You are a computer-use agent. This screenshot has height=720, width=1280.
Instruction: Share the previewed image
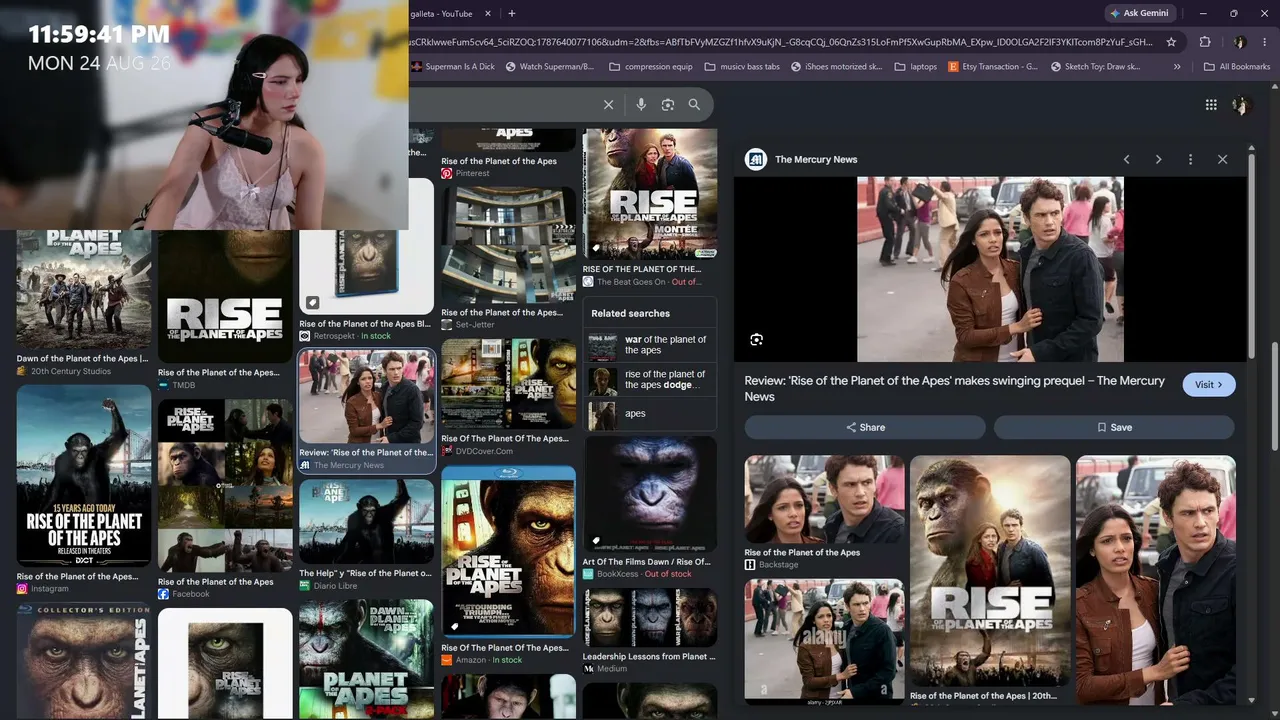(x=865, y=427)
